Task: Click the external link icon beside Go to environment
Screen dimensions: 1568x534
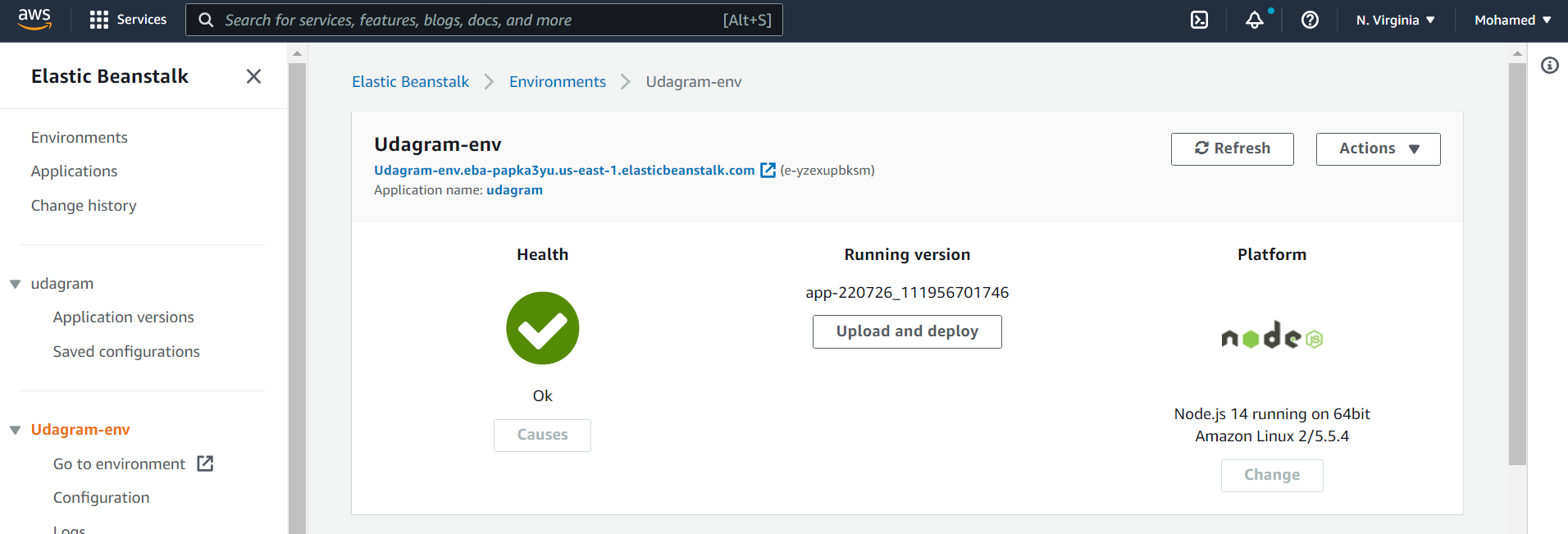Action: point(205,463)
